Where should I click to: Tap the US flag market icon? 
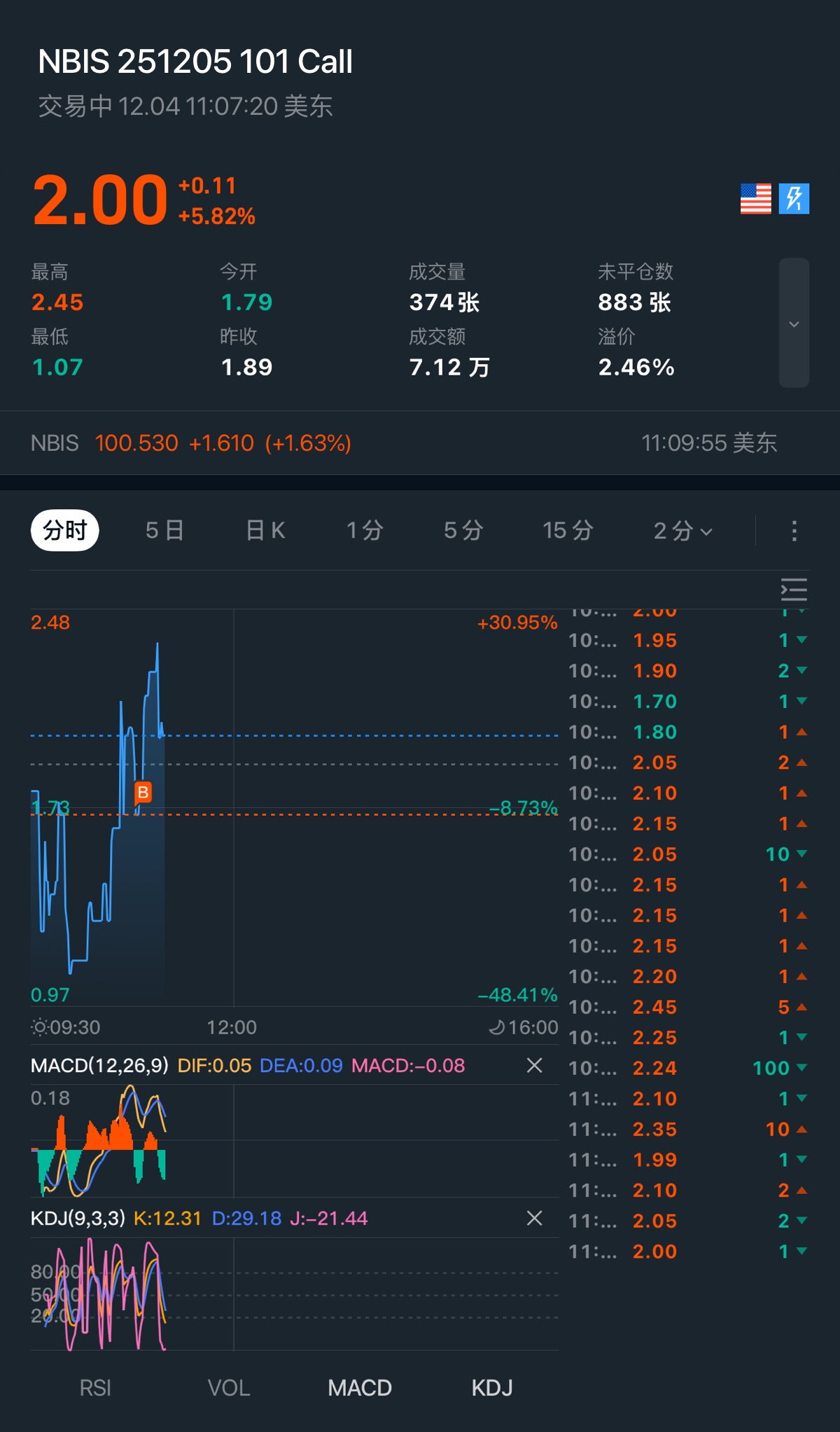tap(755, 199)
